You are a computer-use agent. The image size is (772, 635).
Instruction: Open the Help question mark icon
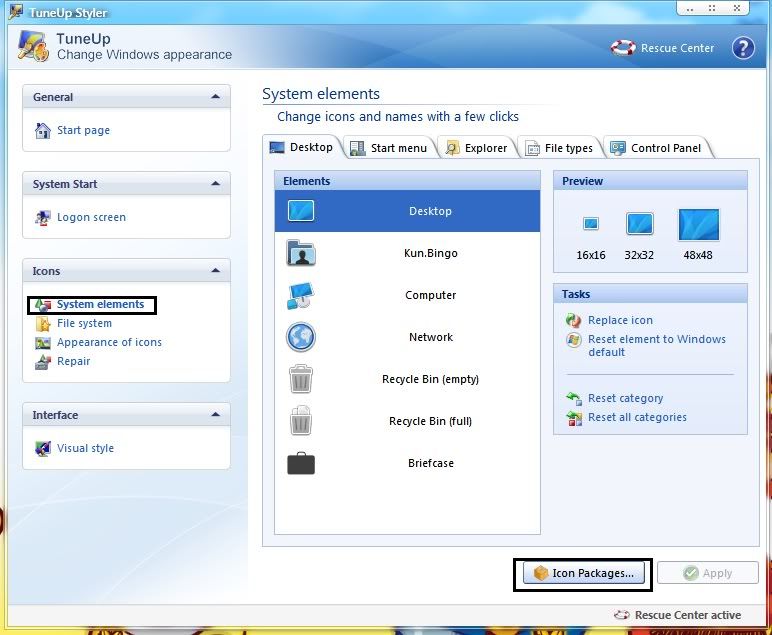(742, 48)
